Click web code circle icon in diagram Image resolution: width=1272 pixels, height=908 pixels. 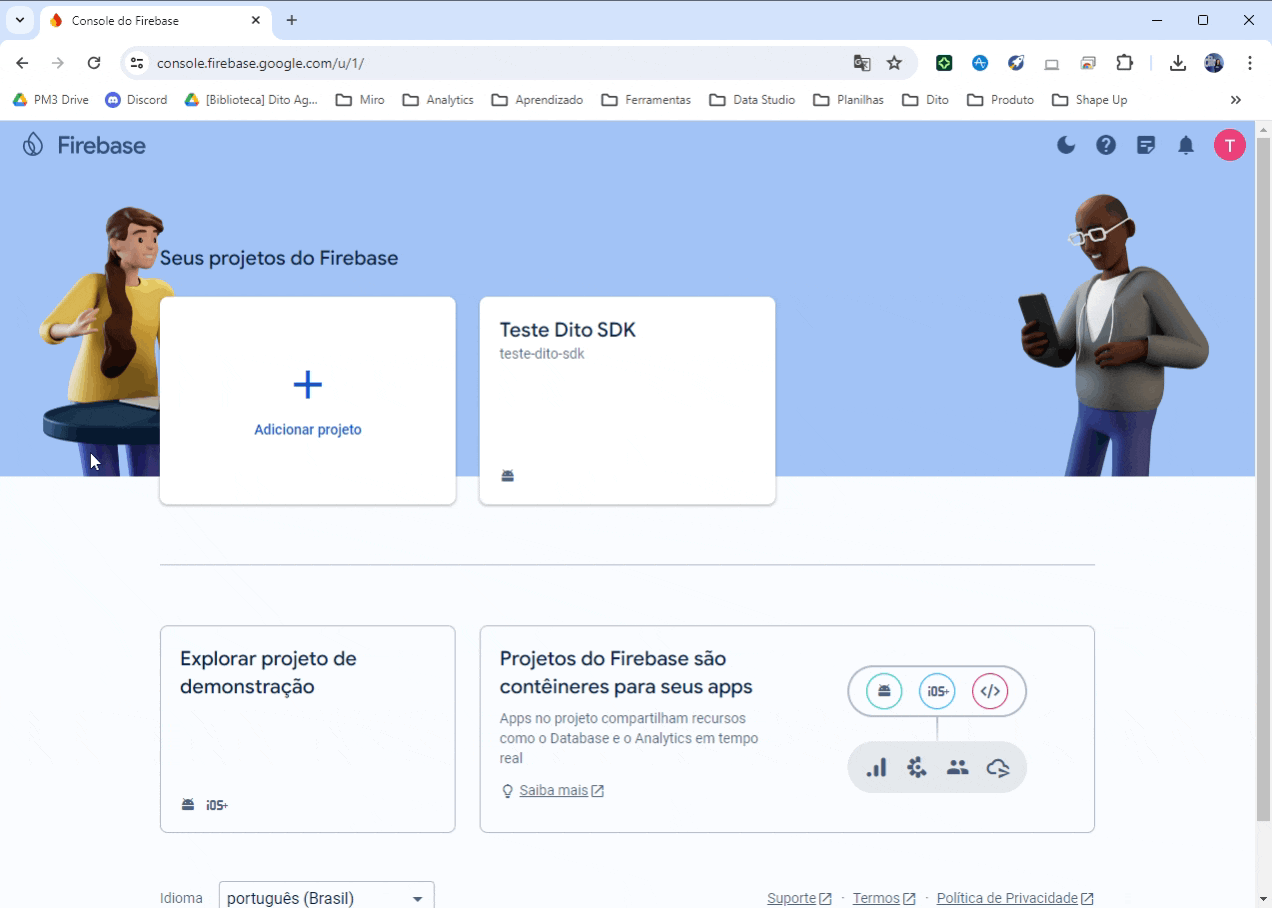pyautogui.click(x=990, y=691)
